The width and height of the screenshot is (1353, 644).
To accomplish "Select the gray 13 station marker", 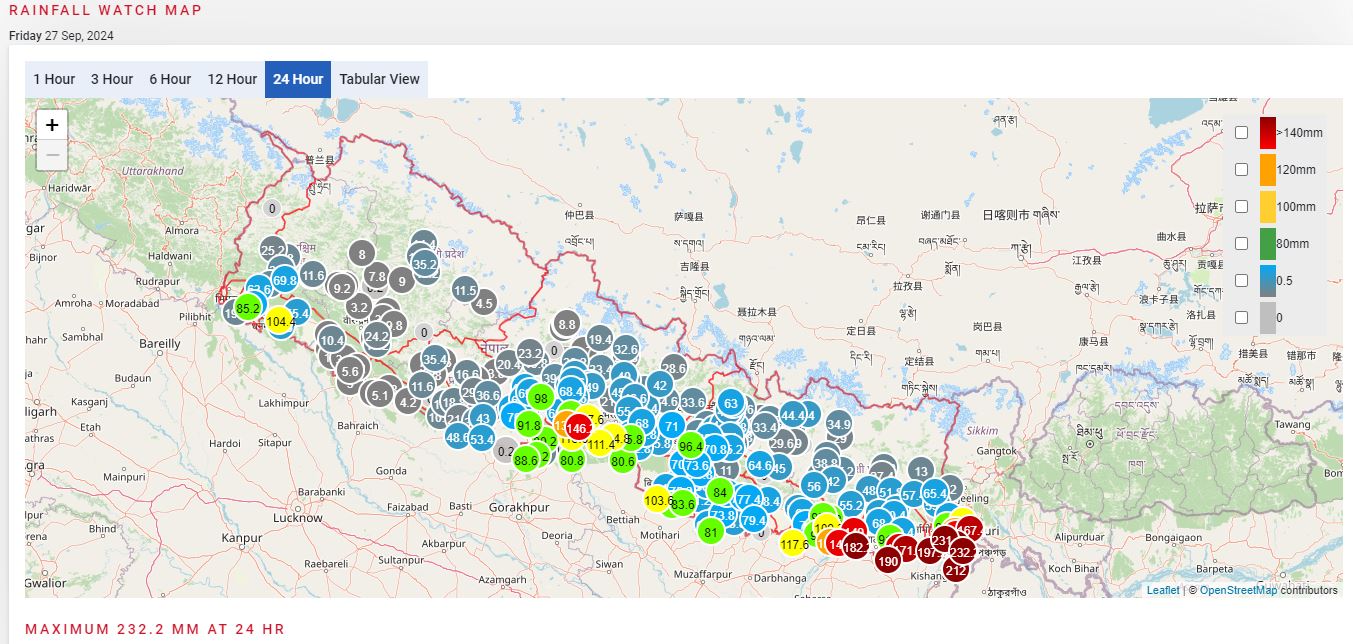I will [x=921, y=471].
